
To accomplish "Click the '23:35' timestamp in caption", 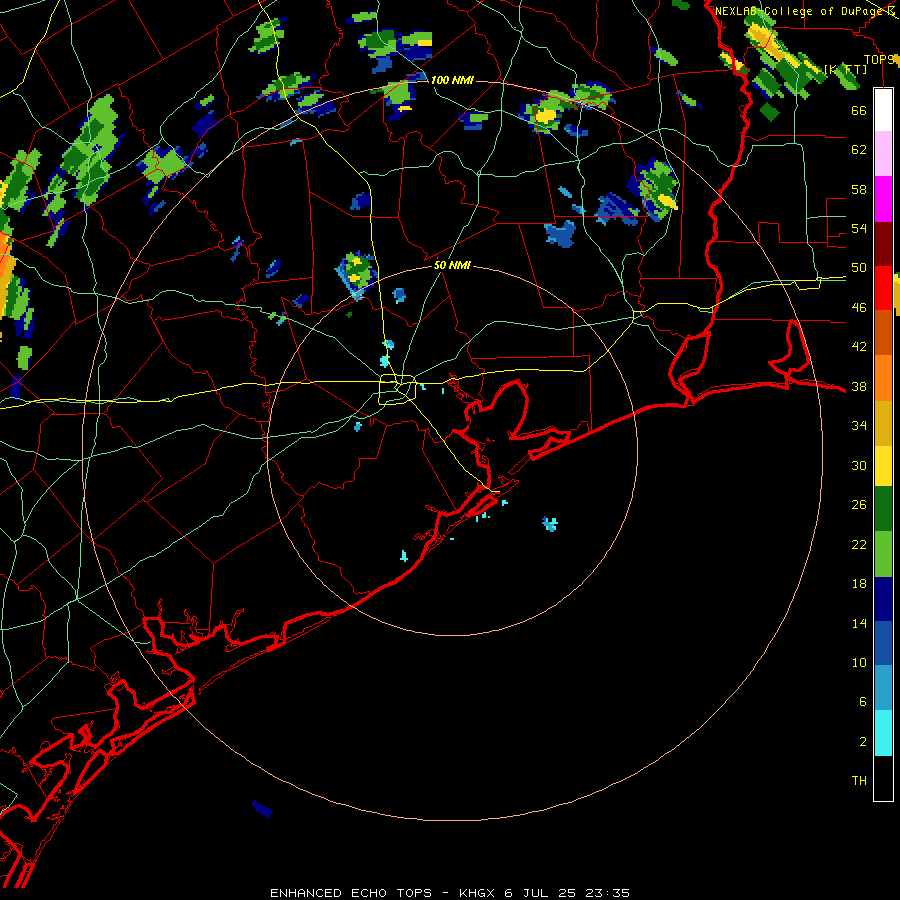I will pyautogui.click(x=607, y=893).
